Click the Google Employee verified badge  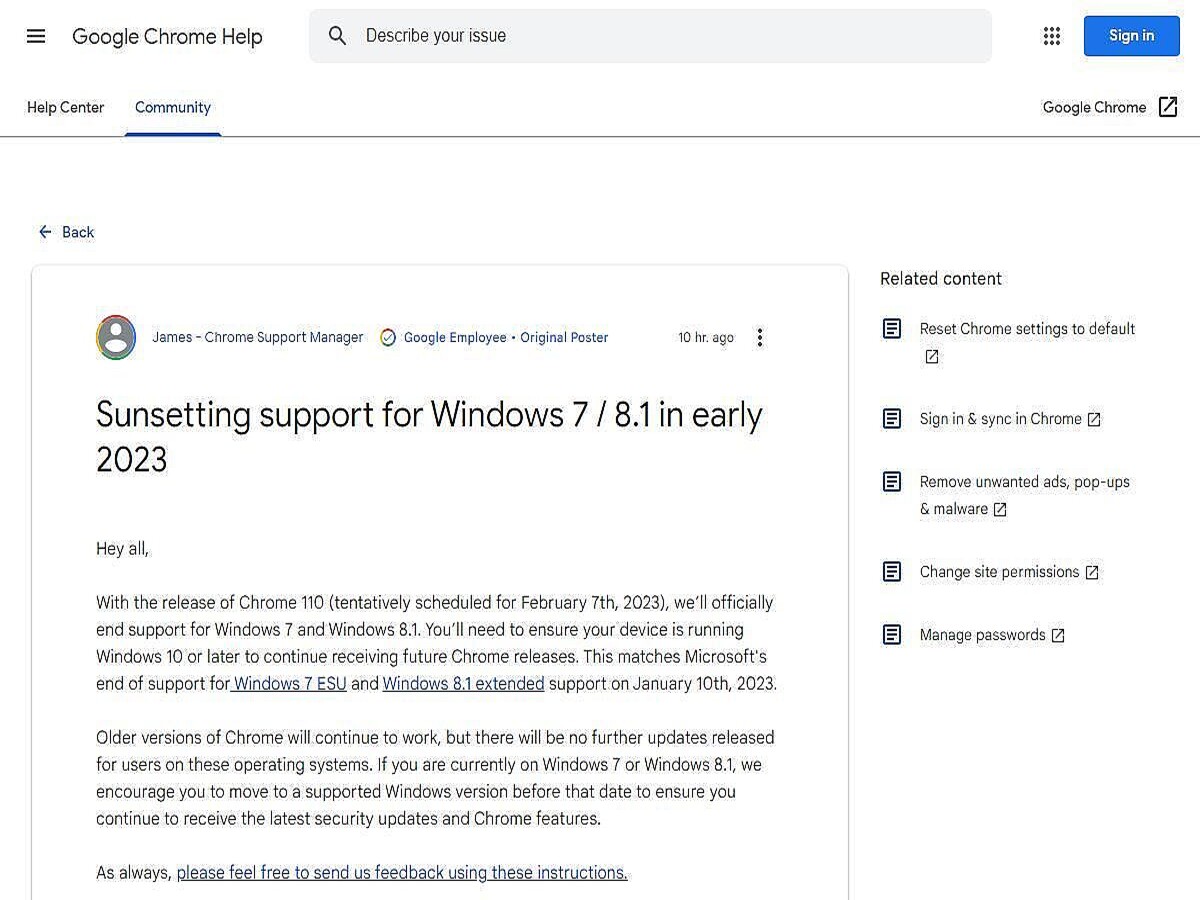click(388, 338)
